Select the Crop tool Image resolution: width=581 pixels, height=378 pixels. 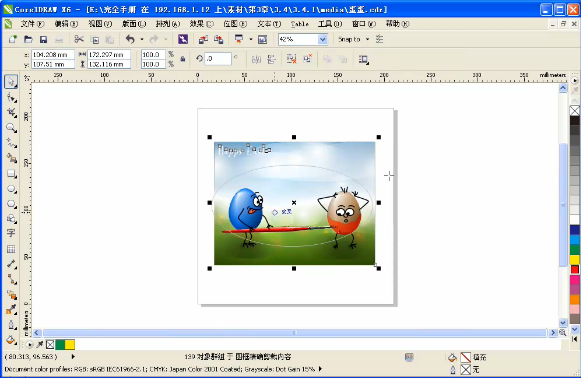coord(11,113)
